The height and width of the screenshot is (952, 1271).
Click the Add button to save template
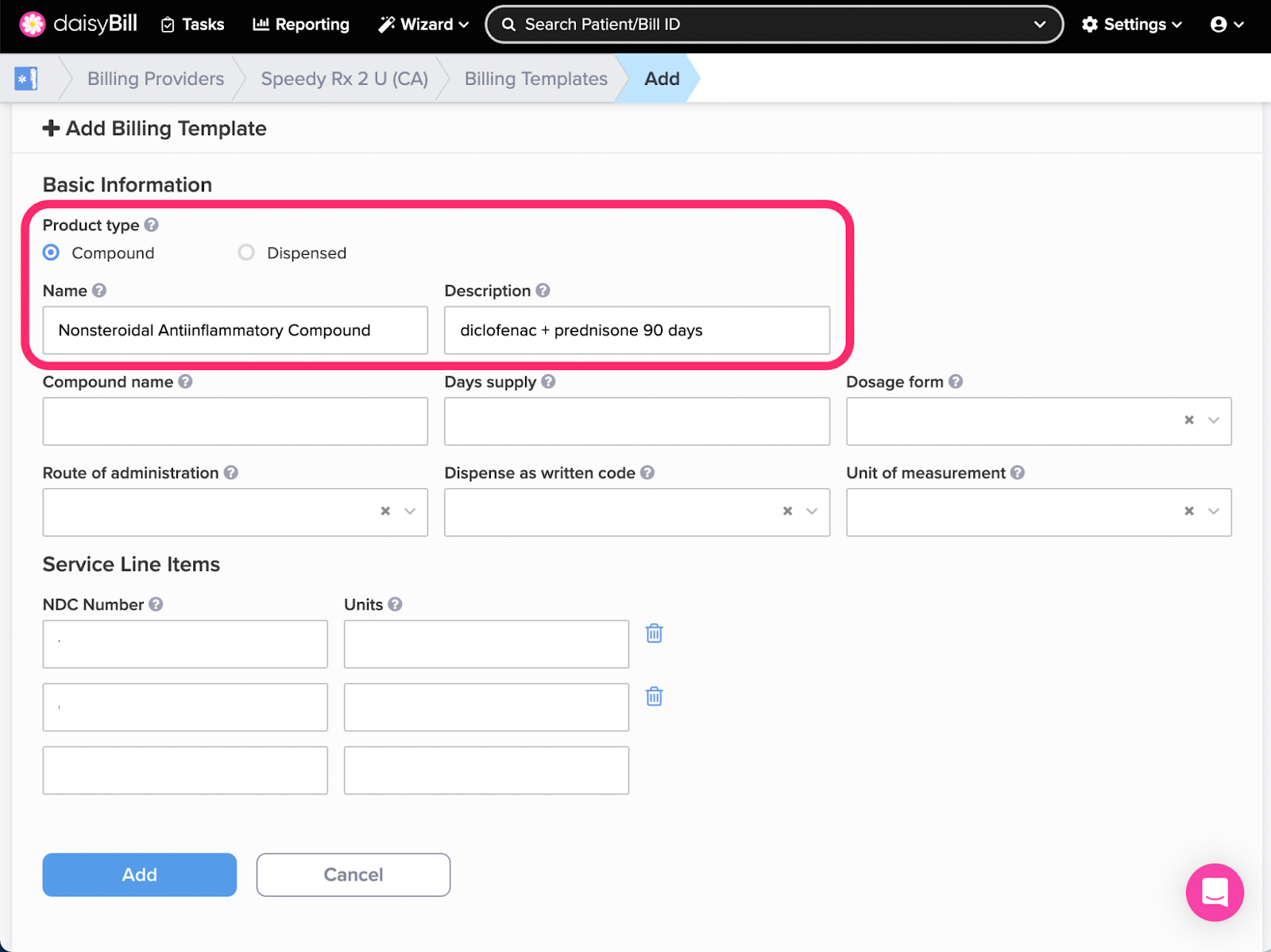(x=139, y=874)
